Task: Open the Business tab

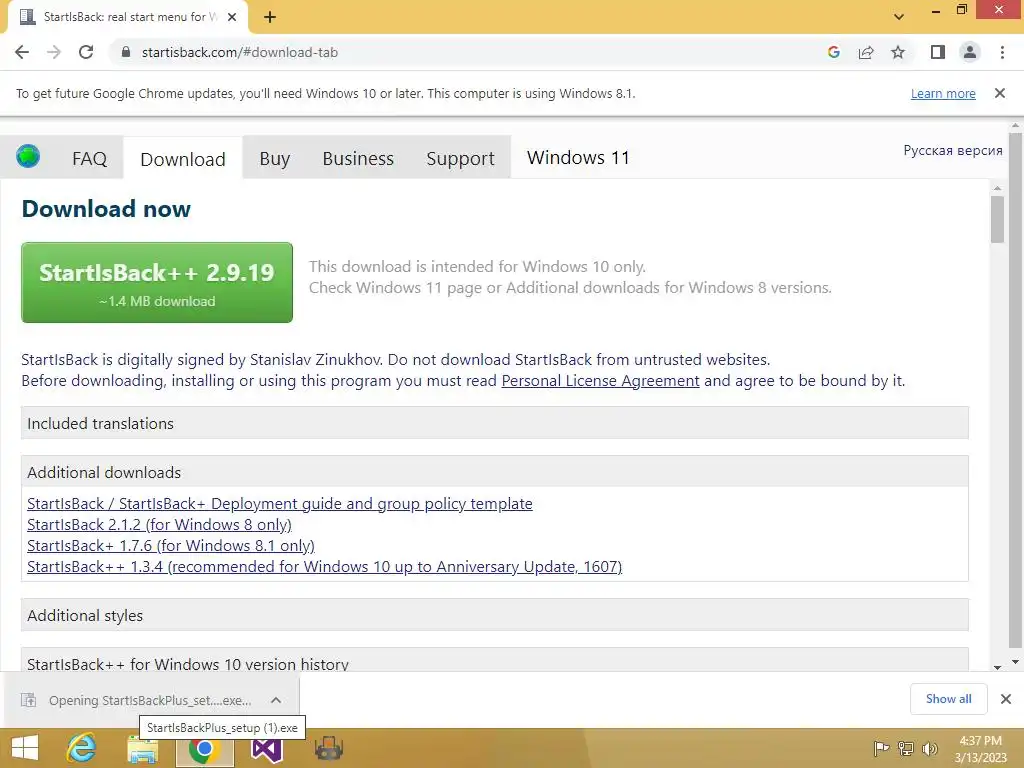Action: point(358,159)
